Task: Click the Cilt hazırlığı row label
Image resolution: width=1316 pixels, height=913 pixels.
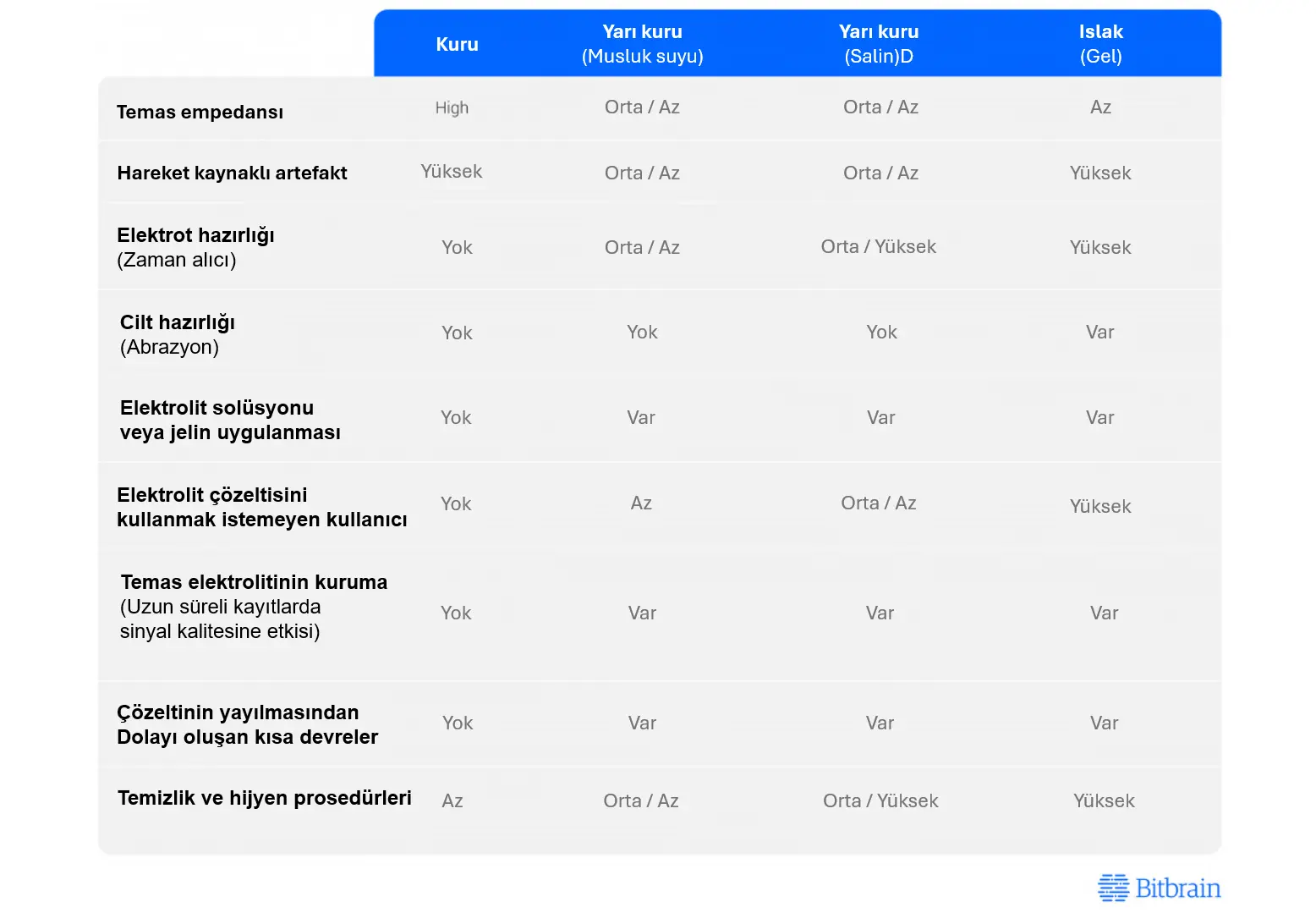Action: [x=177, y=334]
